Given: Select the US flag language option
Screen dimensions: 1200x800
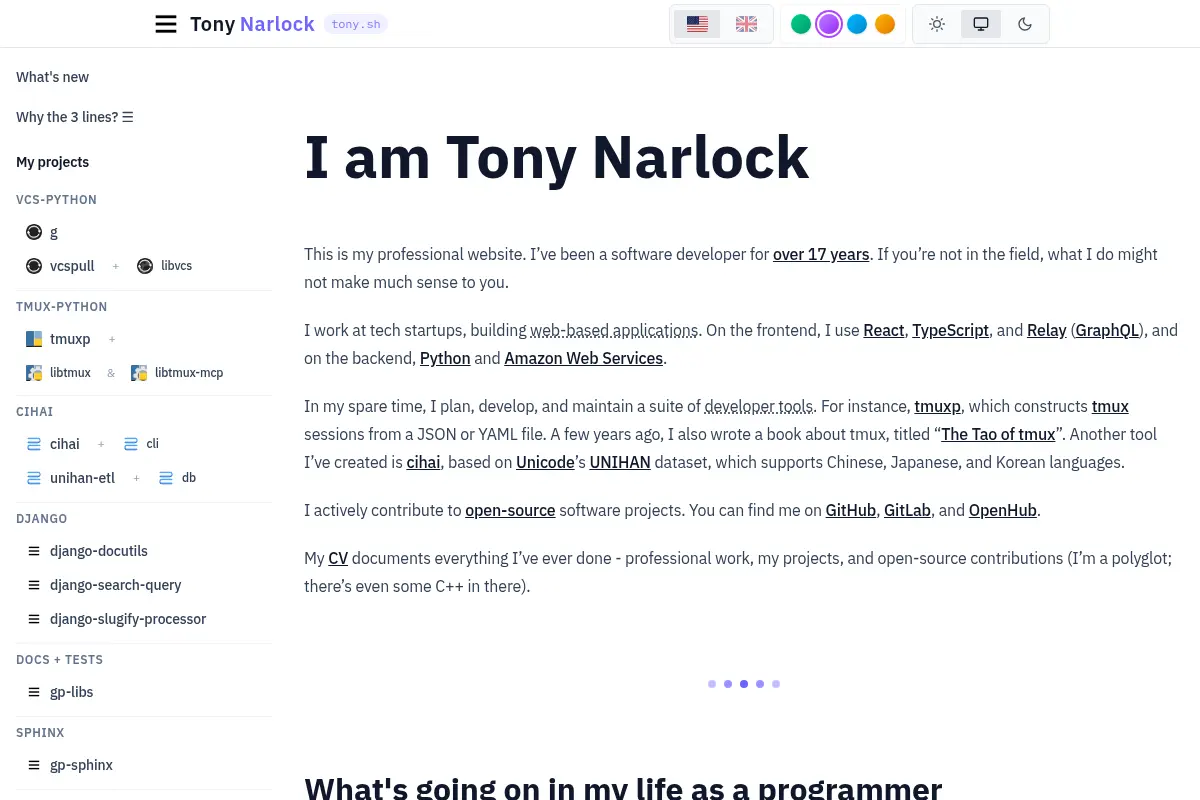Looking at the screenshot, I should coord(697,24).
